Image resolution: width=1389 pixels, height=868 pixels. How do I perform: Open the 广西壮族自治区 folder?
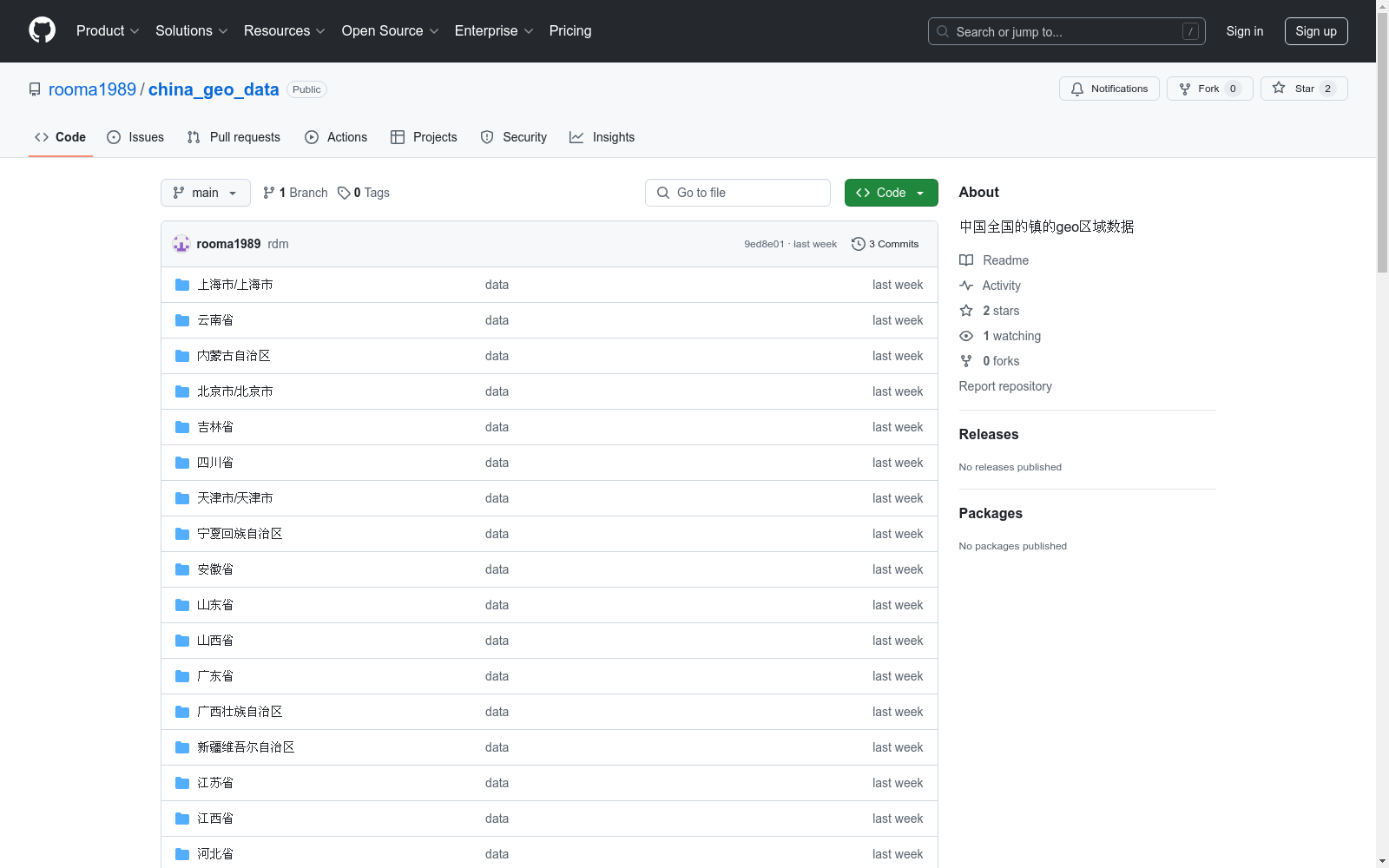click(x=240, y=712)
